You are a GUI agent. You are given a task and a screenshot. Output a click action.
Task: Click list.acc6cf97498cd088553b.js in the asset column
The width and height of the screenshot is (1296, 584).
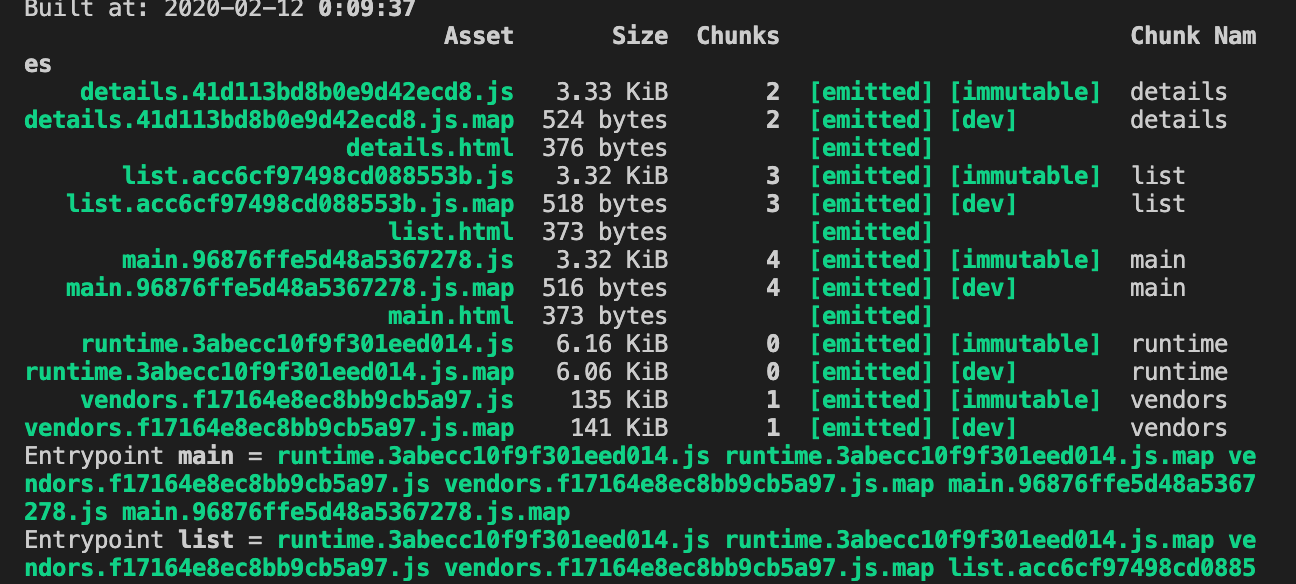point(318,176)
